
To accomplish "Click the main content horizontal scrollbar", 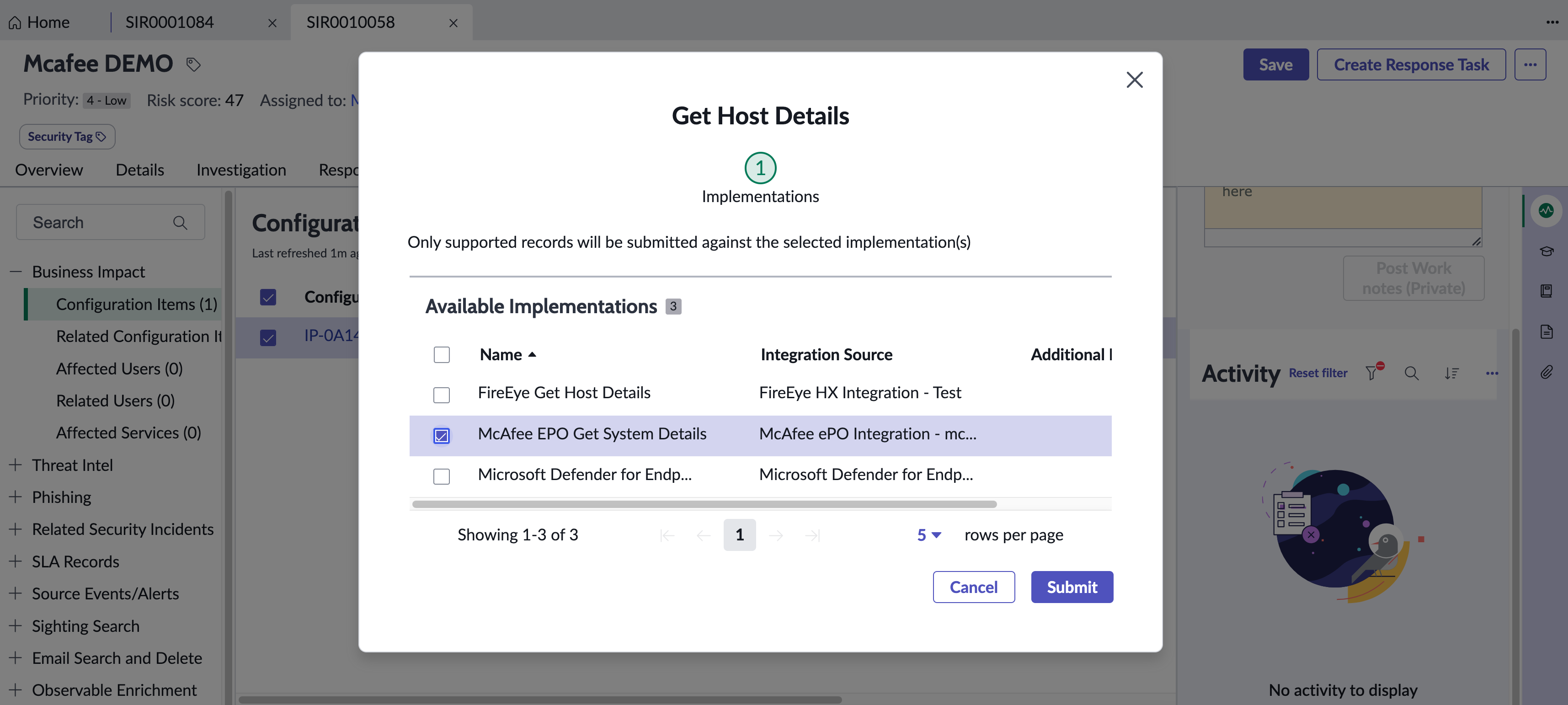I will pyautogui.click(x=539, y=700).
